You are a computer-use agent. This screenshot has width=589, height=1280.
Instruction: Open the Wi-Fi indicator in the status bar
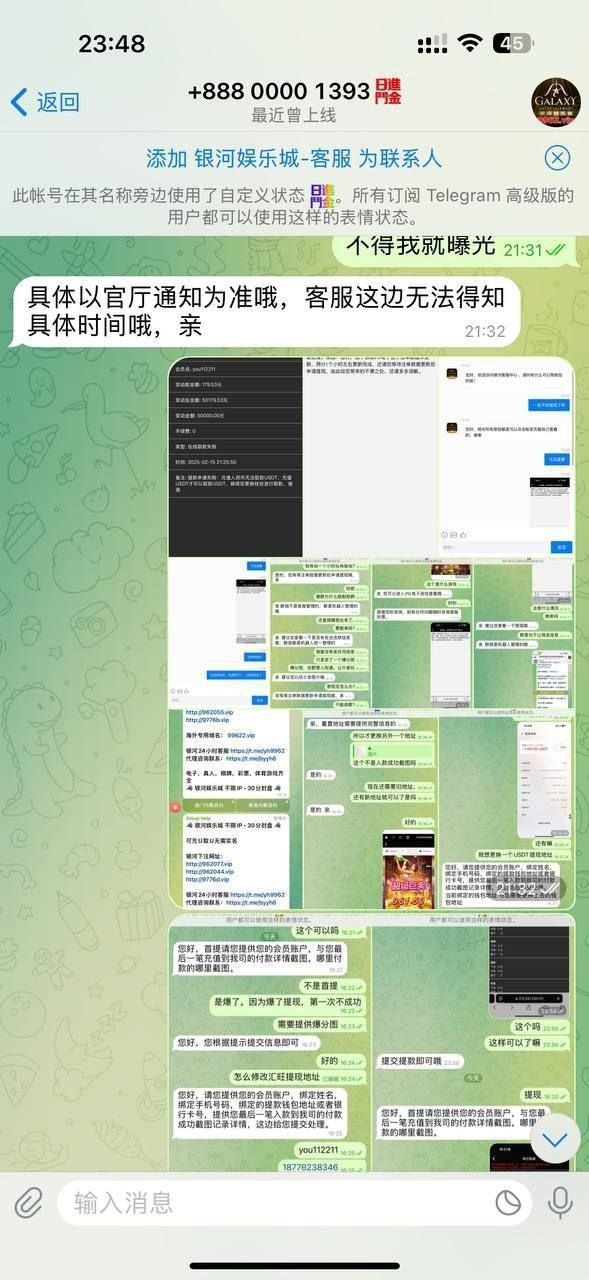click(x=470, y=43)
